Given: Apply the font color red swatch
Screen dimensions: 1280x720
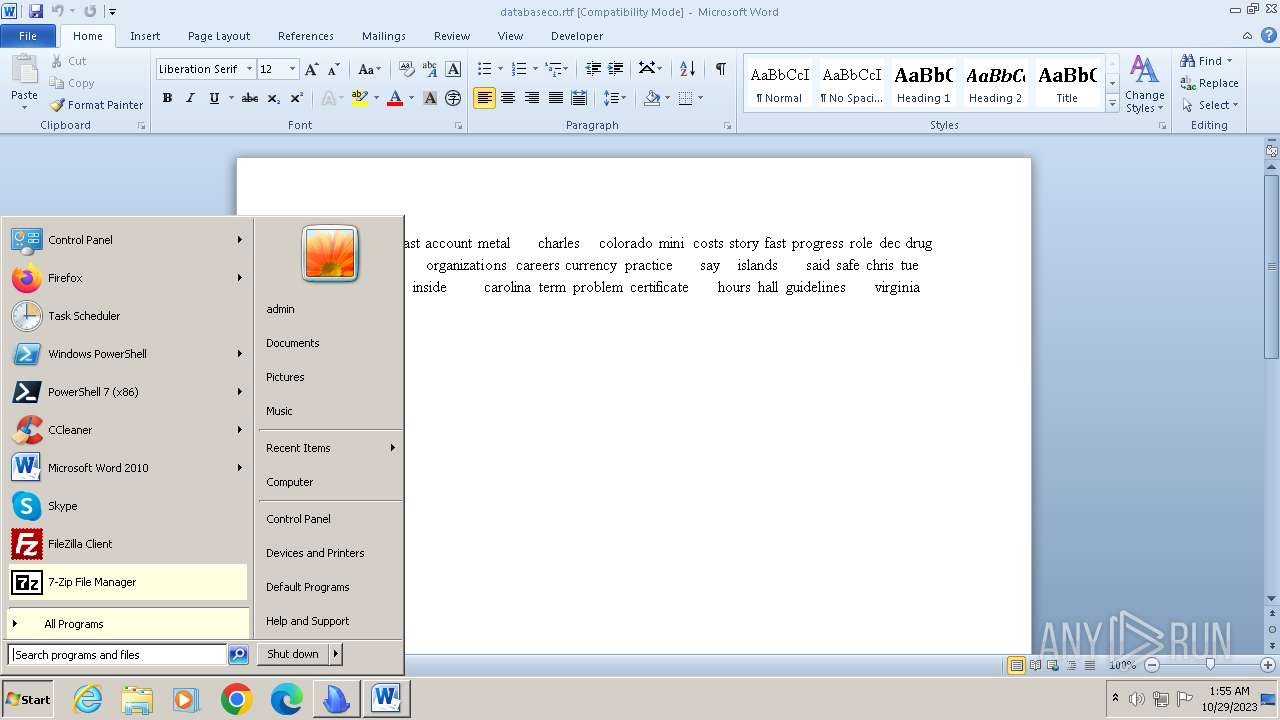Looking at the screenshot, I should click(x=395, y=98).
